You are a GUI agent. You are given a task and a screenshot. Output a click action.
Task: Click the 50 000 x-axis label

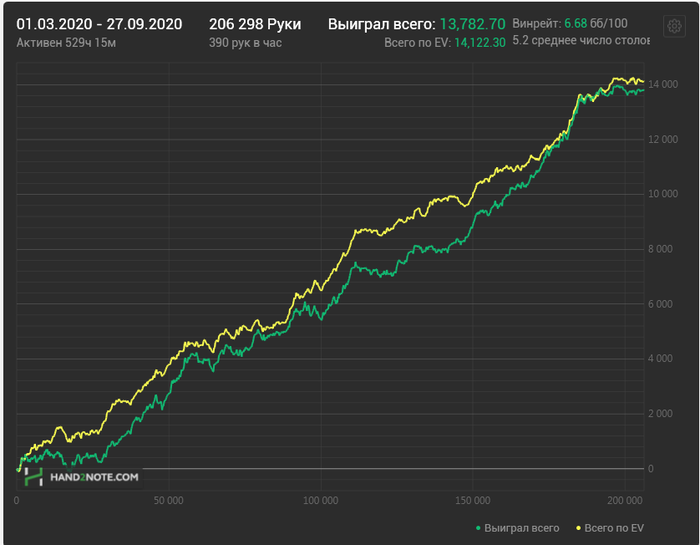168,501
